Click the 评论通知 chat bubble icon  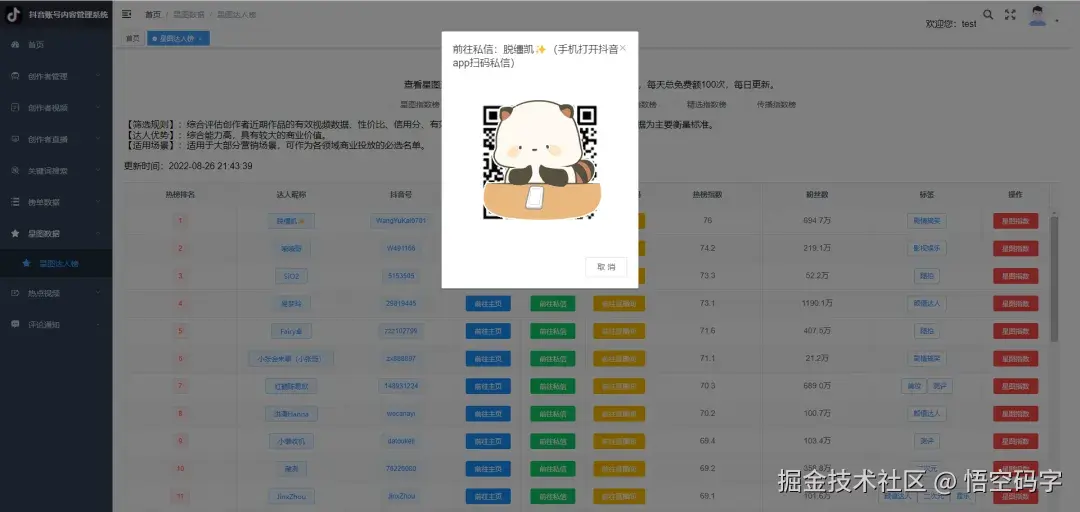(15, 324)
